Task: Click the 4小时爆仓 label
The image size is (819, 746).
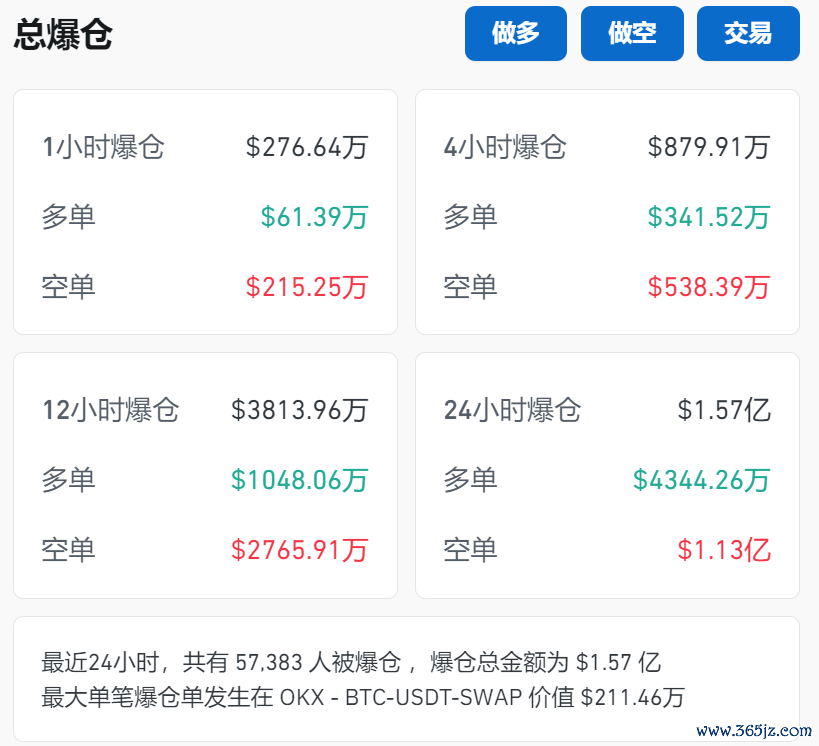Action: pyautogui.click(x=505, y=147)
